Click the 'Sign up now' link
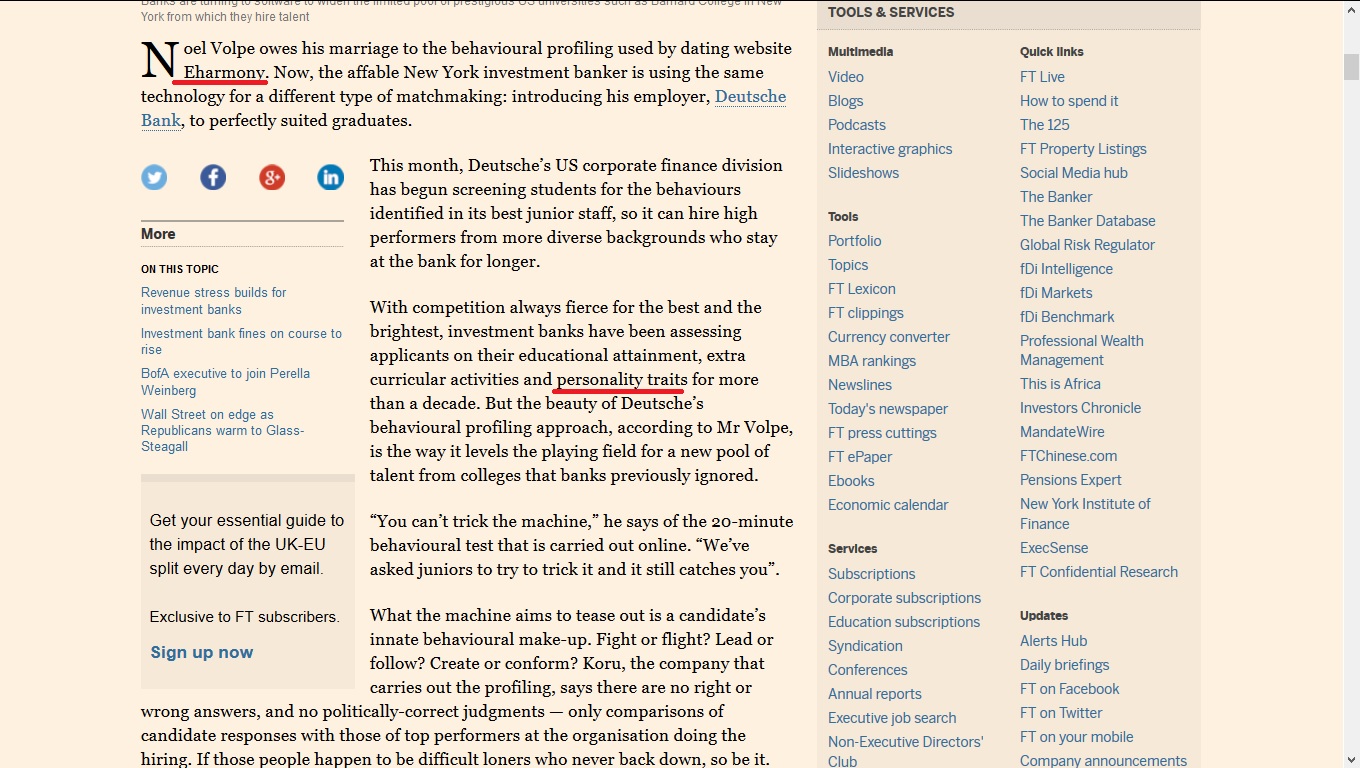Viewport: 1360px width, 768px height. tap(202, 652)
